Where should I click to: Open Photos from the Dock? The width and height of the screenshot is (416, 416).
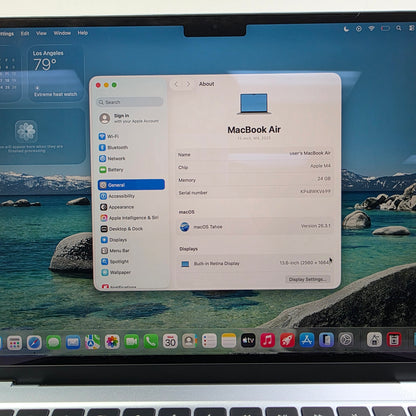pos(112,342)
